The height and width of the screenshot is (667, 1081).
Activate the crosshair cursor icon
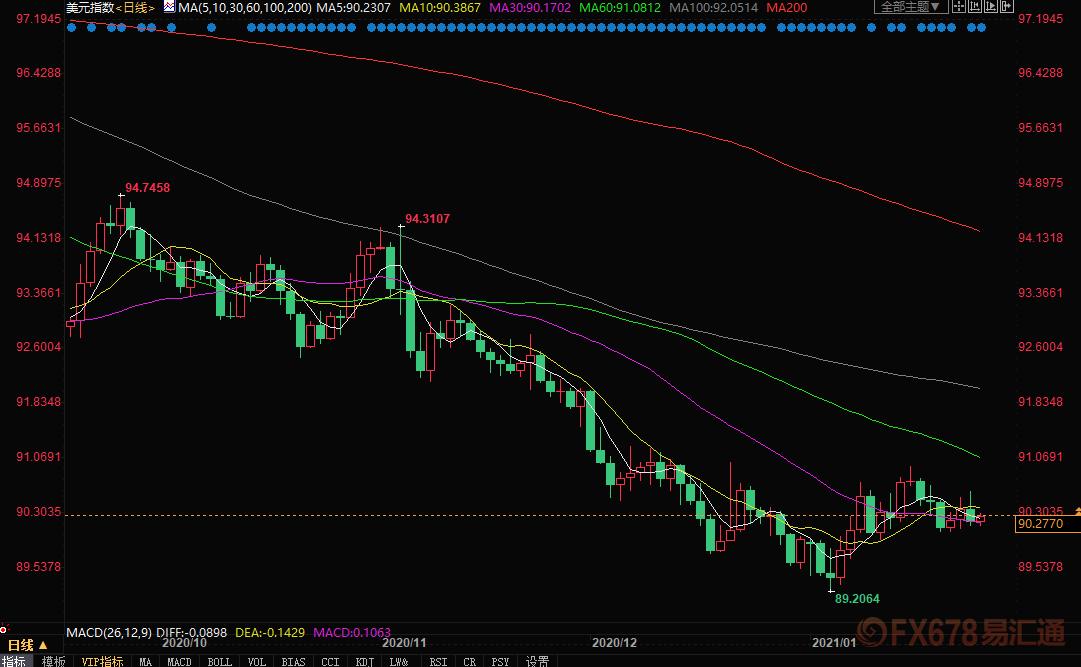tap(959, 7)
